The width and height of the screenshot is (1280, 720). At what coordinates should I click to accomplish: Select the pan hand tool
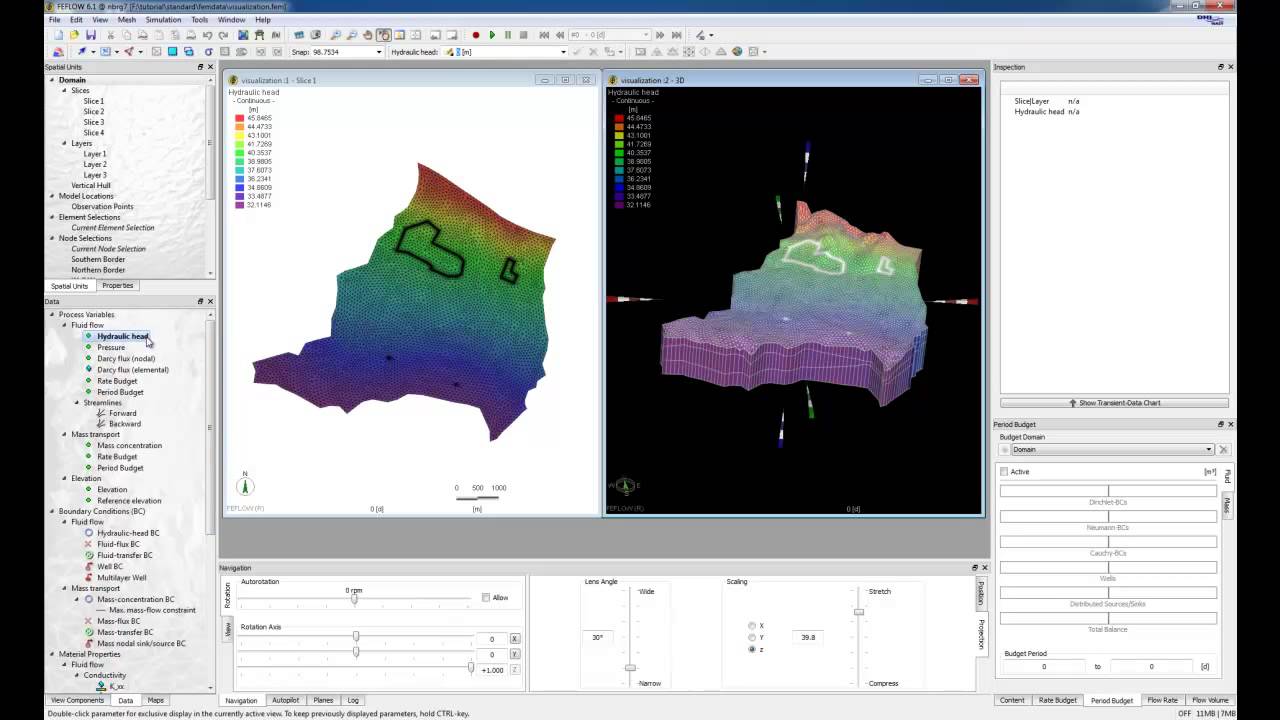coord(367,35)
